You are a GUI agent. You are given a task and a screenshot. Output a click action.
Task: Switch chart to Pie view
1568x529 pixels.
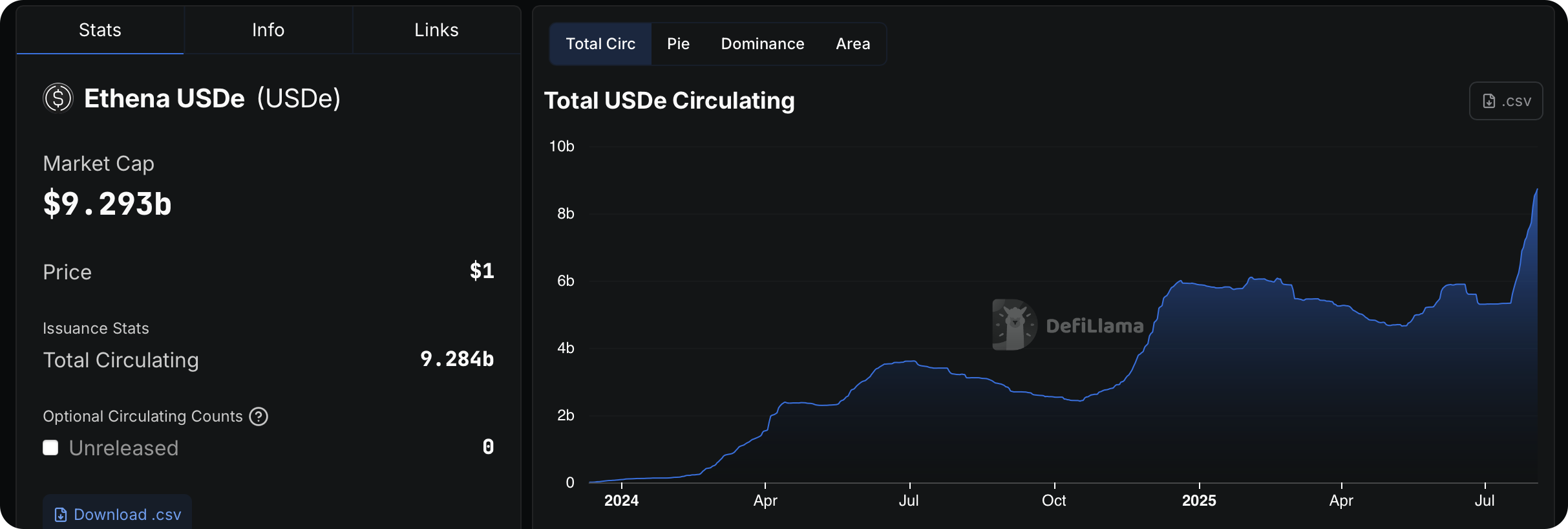[678, 44]
